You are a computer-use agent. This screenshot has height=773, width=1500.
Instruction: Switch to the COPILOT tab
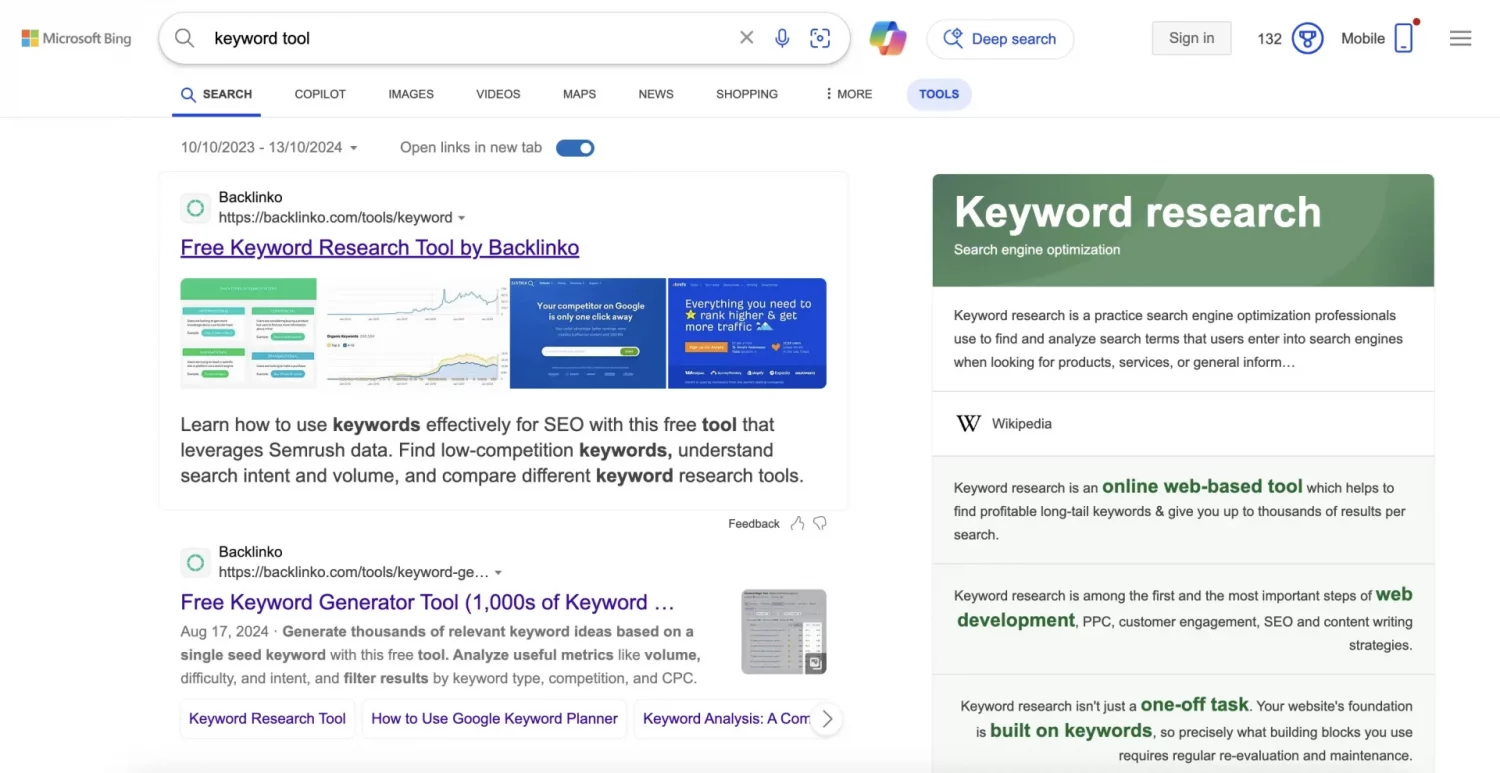pyautogui.click(x=320, y=94)
